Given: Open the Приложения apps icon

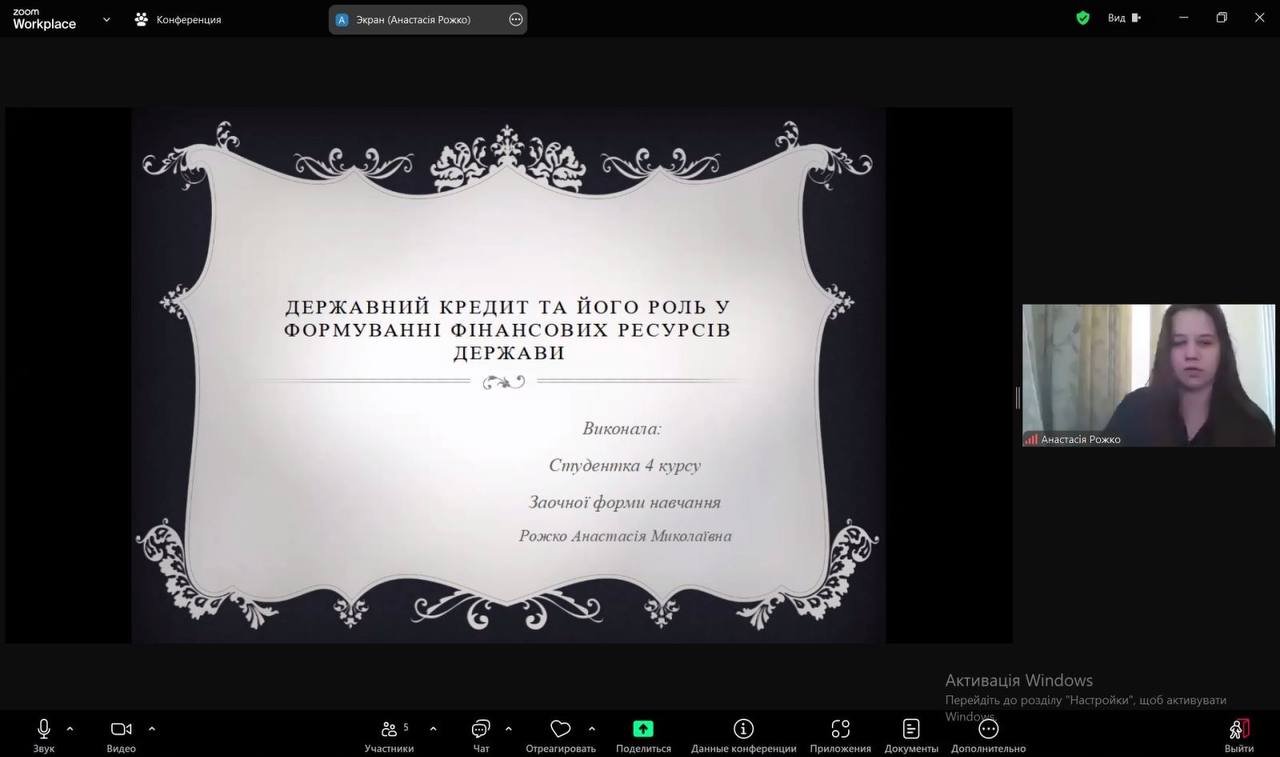Looking at the screenshot, I should [x=840, y=730].
